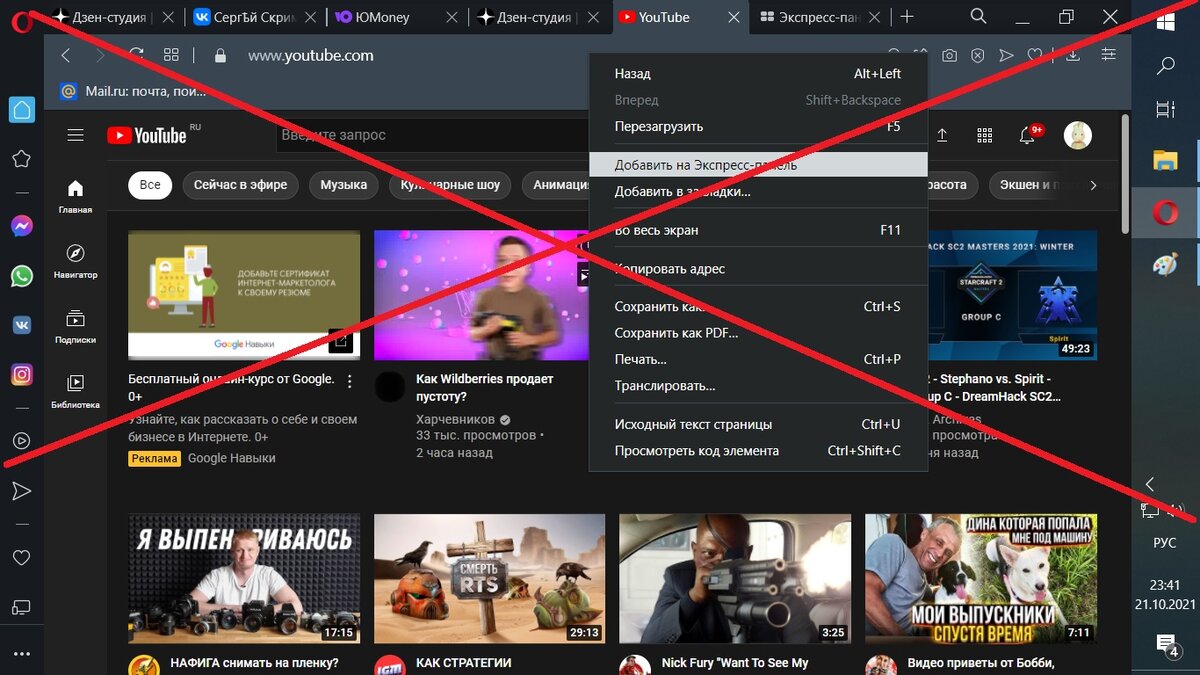This screenshot has height=675, width=1200.
Task: Open a new tab with plus button
Action: coord(907,17)
